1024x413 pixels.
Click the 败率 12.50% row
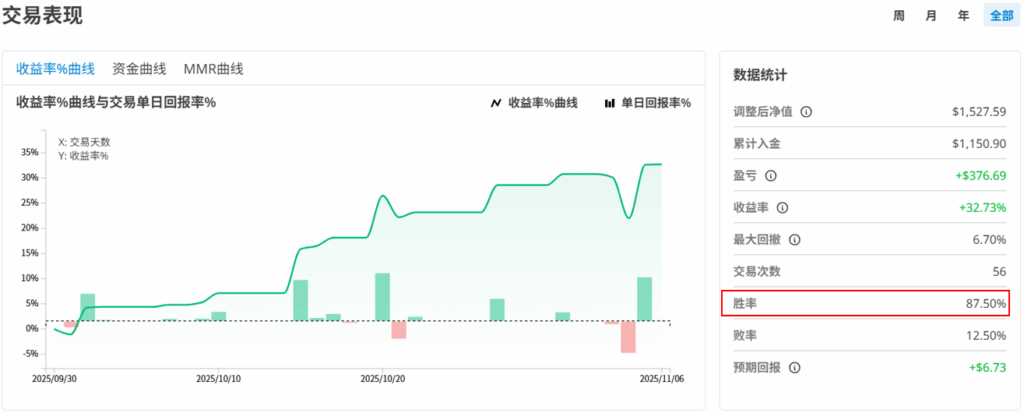point(865,335)
